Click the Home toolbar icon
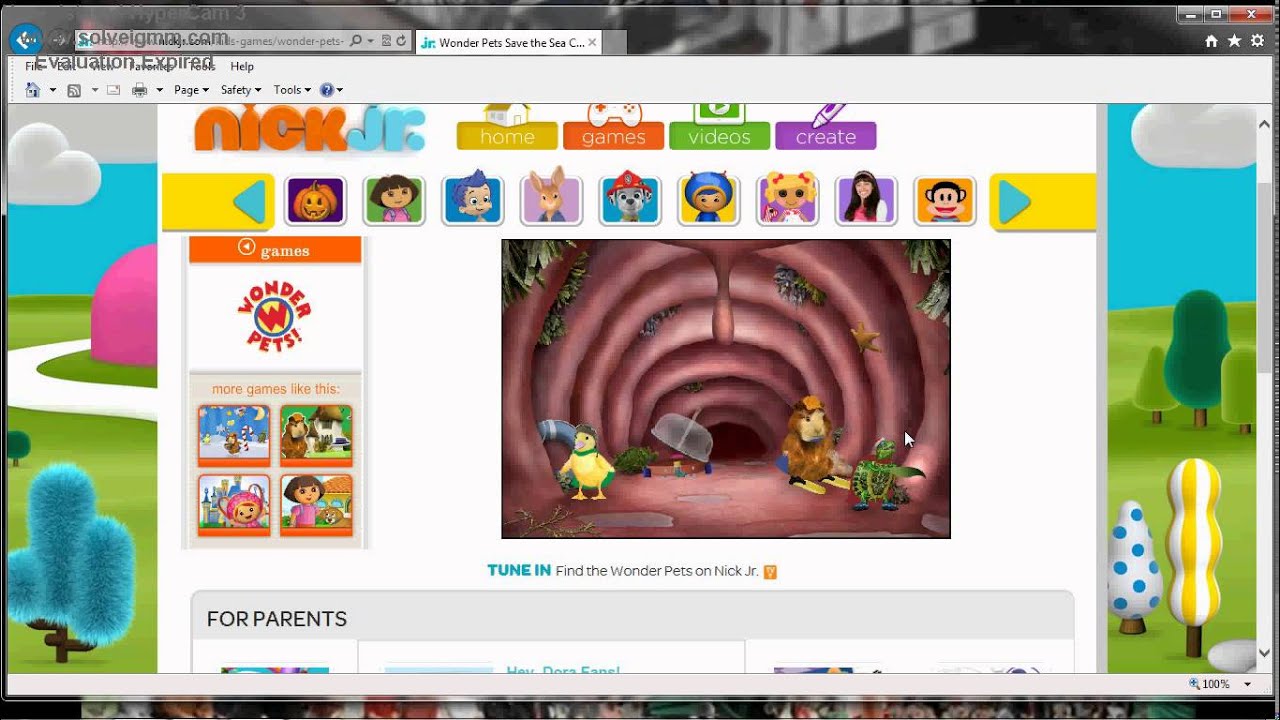Viewport: 1280px width, 720px height. [33, 90]
